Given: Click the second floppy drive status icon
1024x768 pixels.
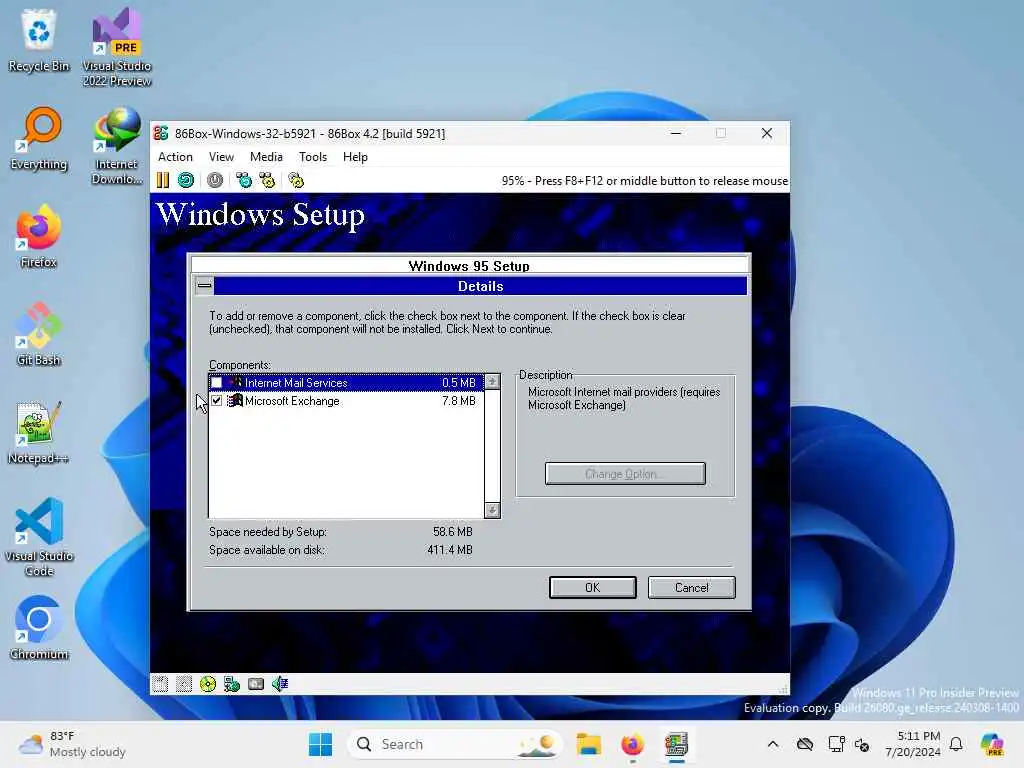Looking at the screenshot, I should [x=184, y=684].
